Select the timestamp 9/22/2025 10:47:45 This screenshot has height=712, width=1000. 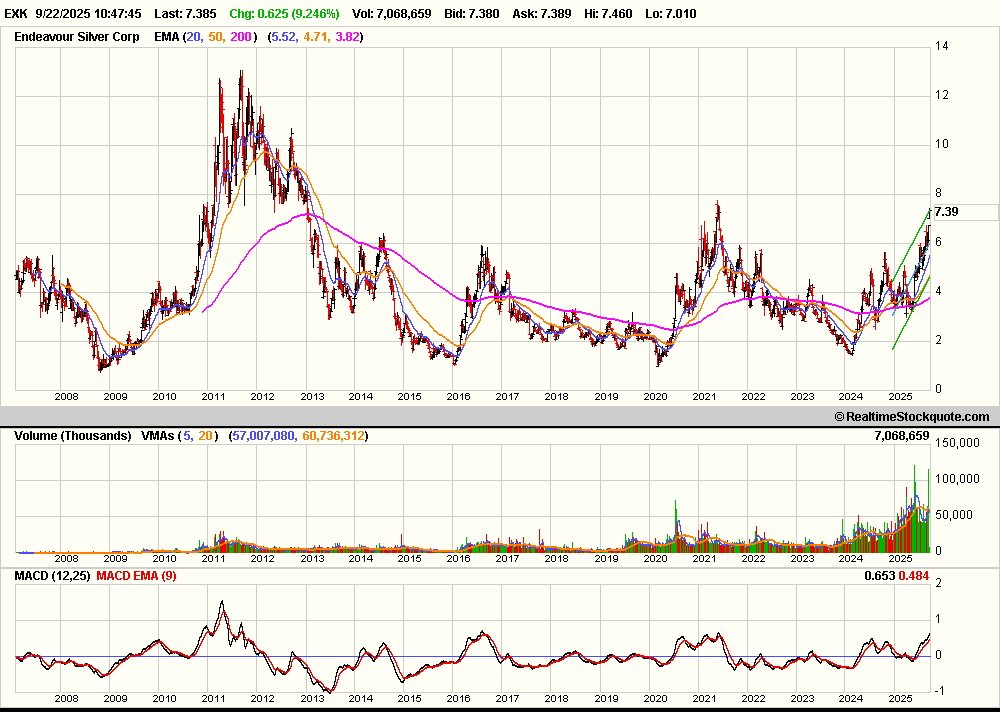[x=89, y=13]
